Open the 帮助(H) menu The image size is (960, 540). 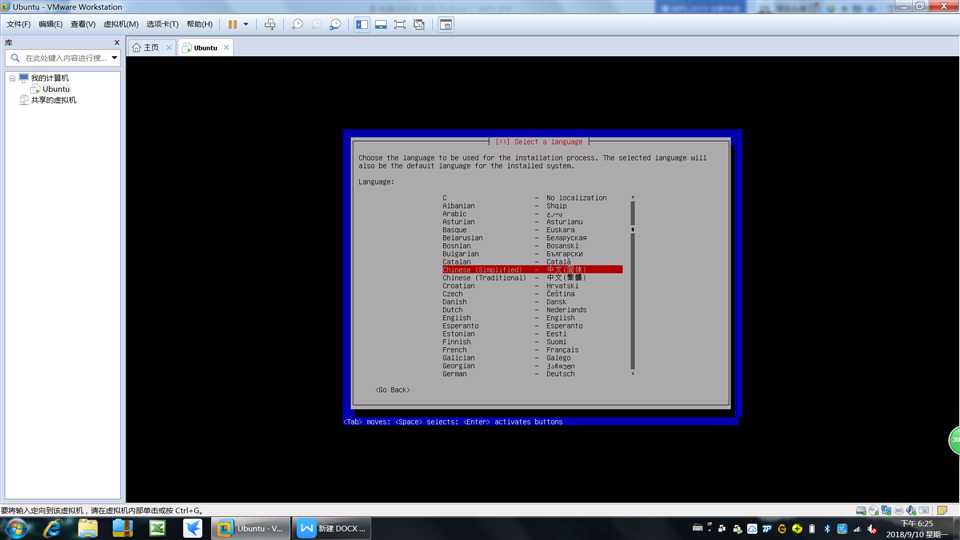coord(200,24)
